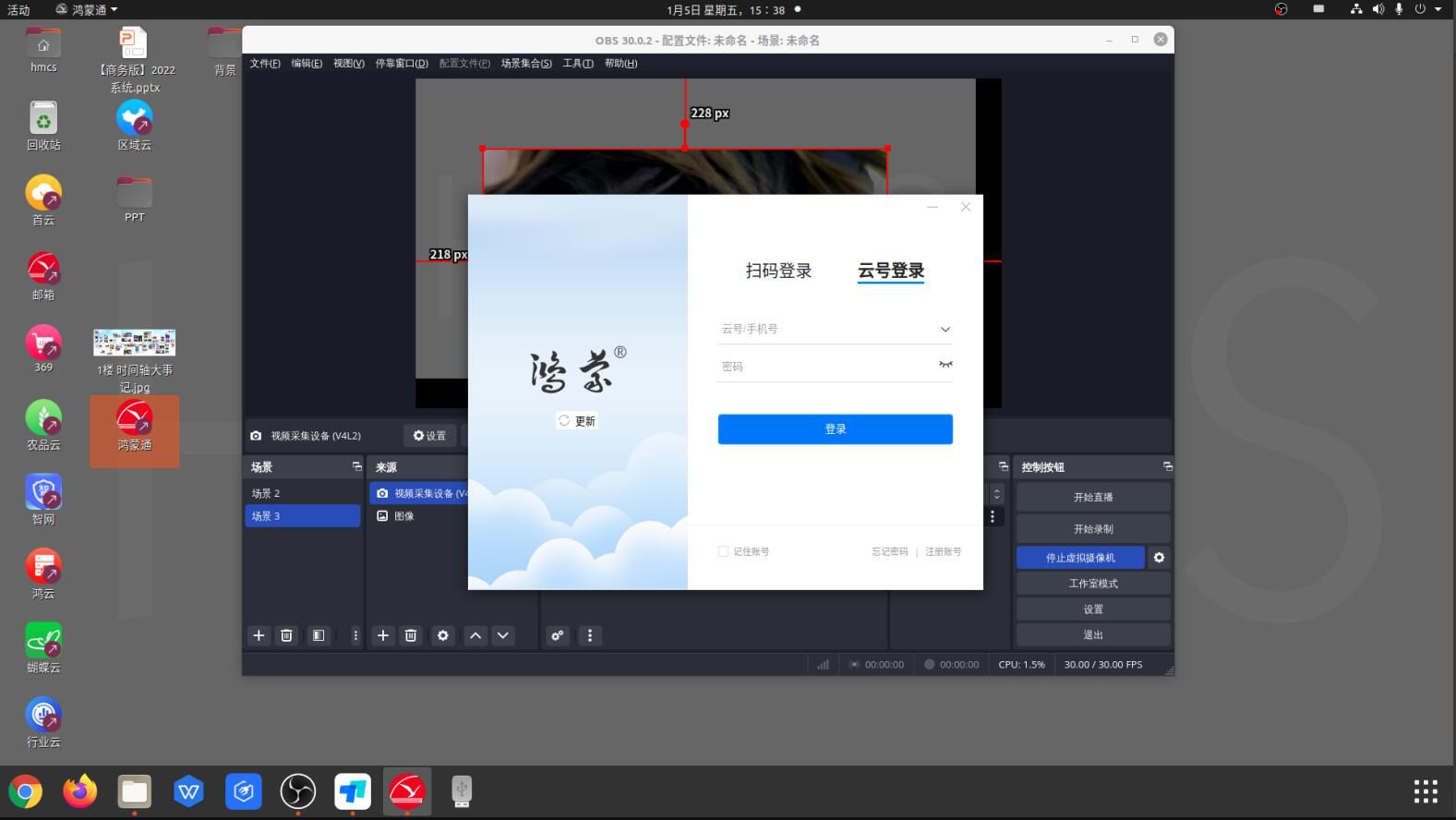Open system menu arrow in top-right
The image size is (1456, 820).
1438,9
